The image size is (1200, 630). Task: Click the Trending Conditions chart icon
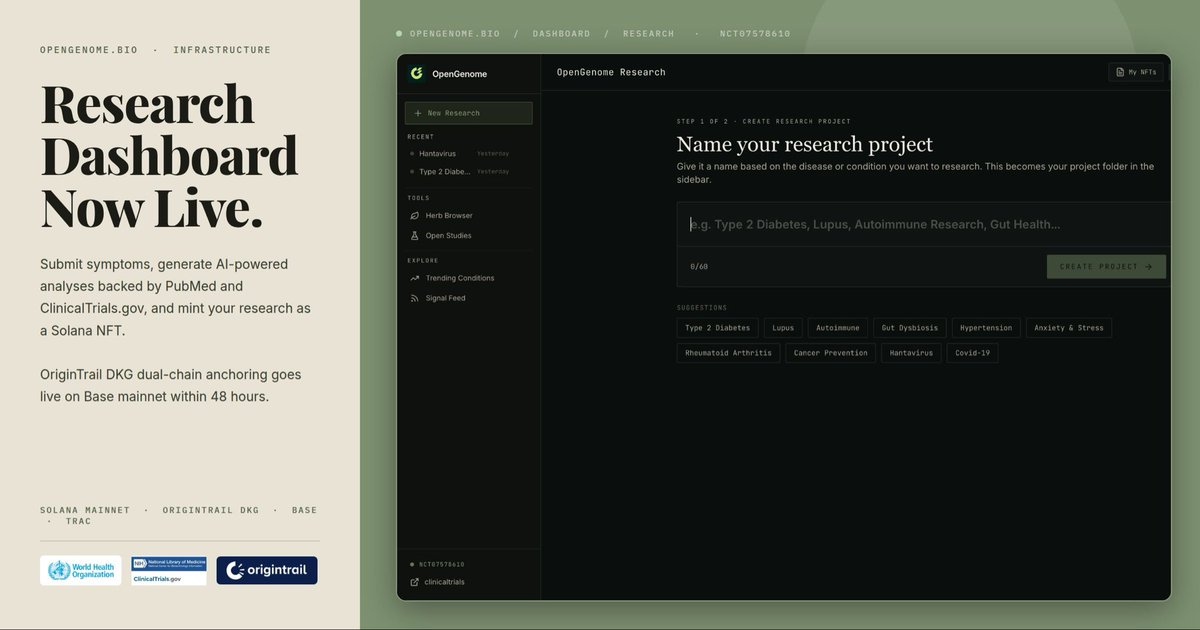[x=415, y=278]
